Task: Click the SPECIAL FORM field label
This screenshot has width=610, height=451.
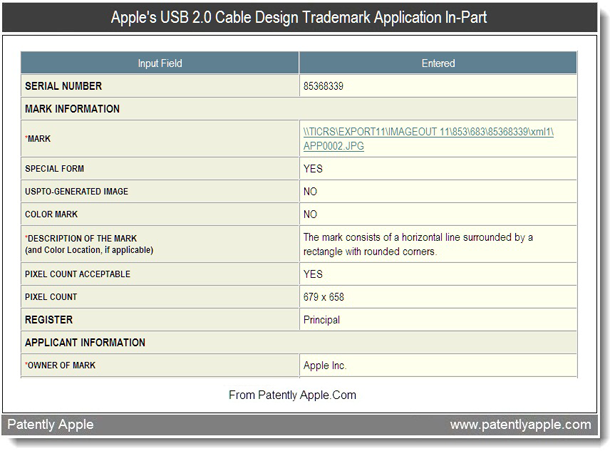Action: coord(57,169)
